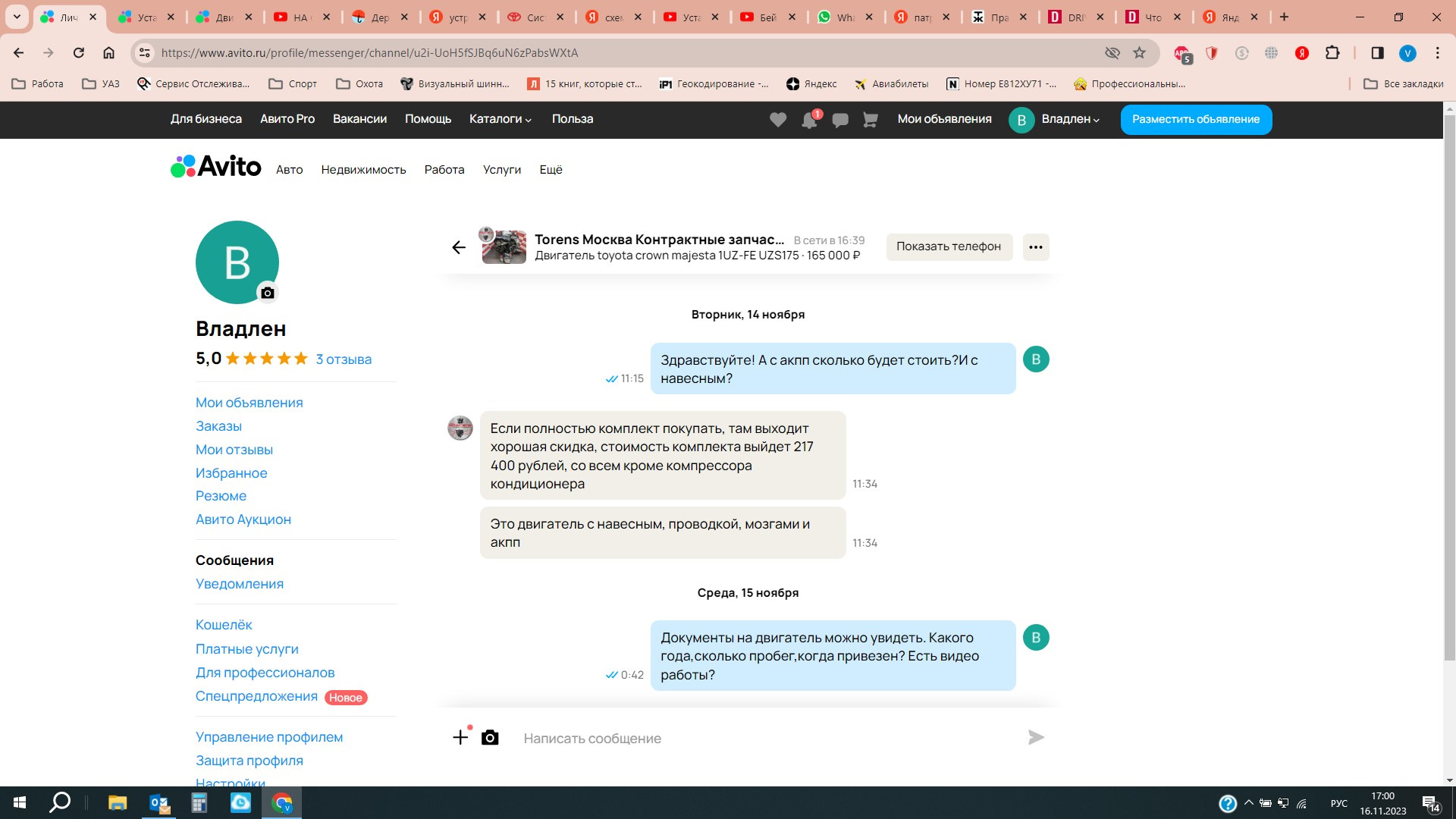Viewport: 1456px width, 819px height.
Task: Open the favorites heart icon in header
Action: tap(778, 120)
